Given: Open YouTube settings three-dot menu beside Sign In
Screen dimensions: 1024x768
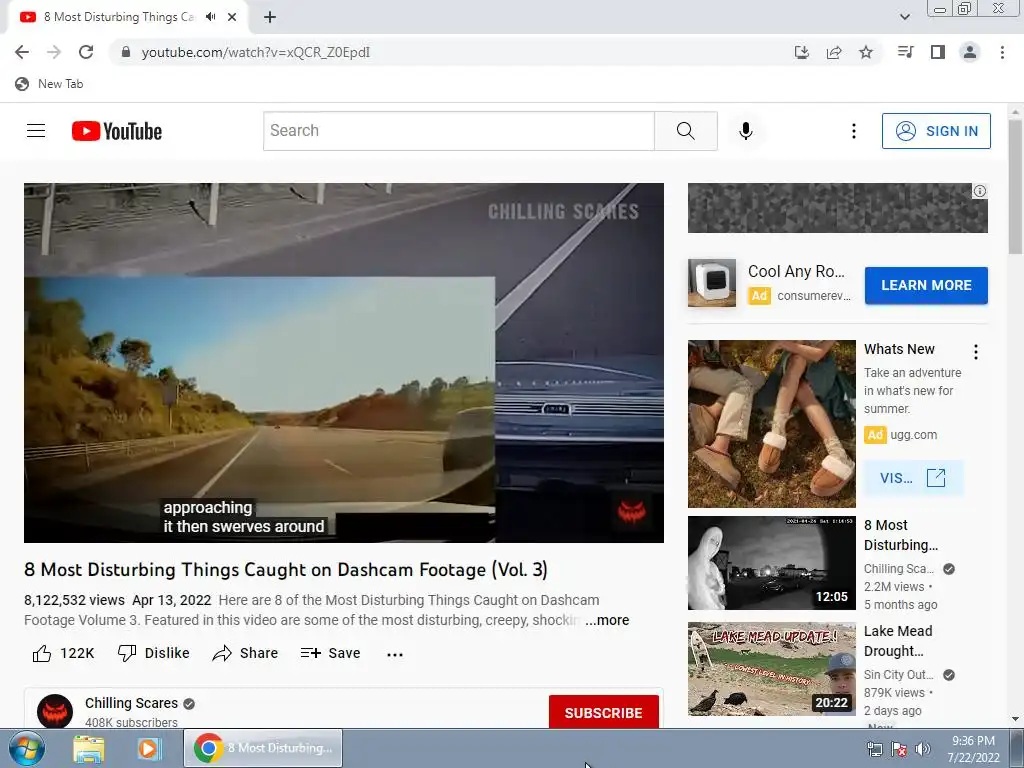Looking at the screenshot, I should point(854,131).
